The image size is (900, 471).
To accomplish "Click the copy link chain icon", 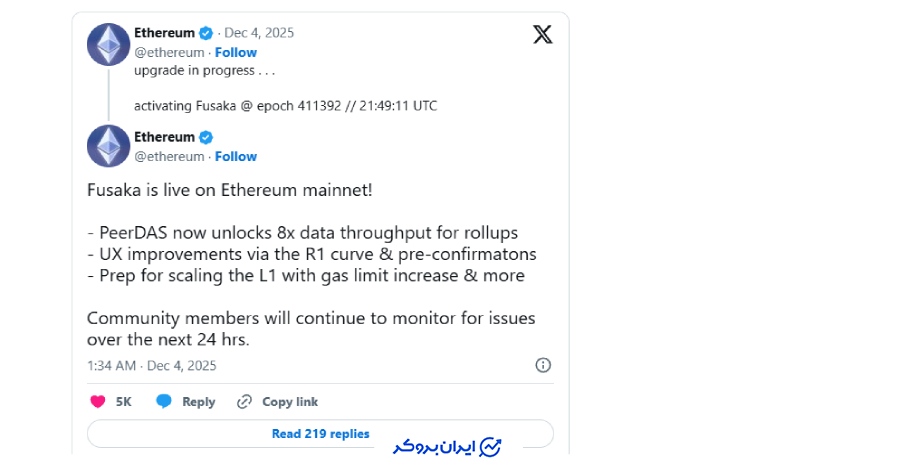I will tap(244, 401).
